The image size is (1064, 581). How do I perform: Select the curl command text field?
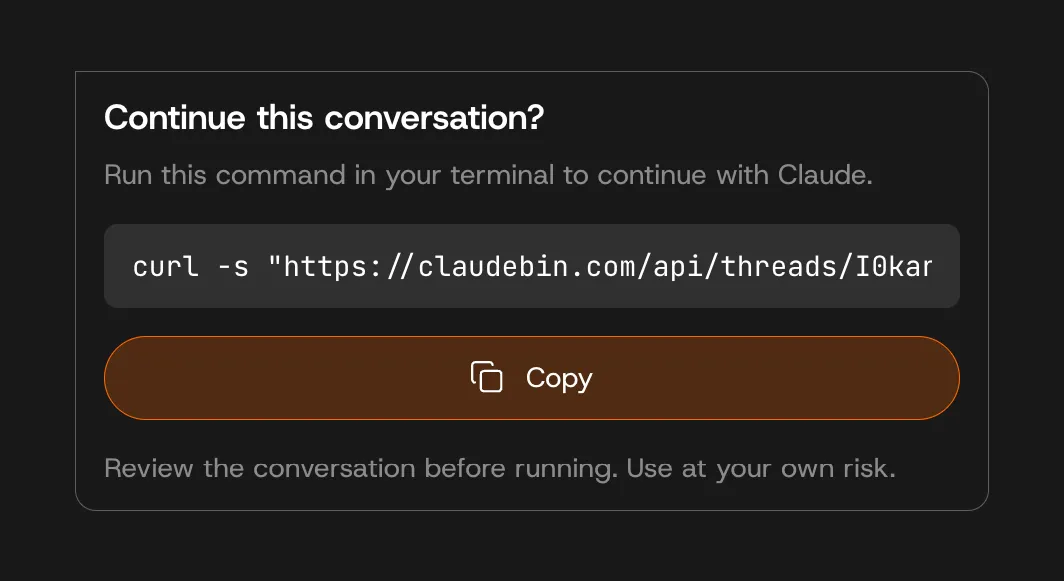[531, 266]
